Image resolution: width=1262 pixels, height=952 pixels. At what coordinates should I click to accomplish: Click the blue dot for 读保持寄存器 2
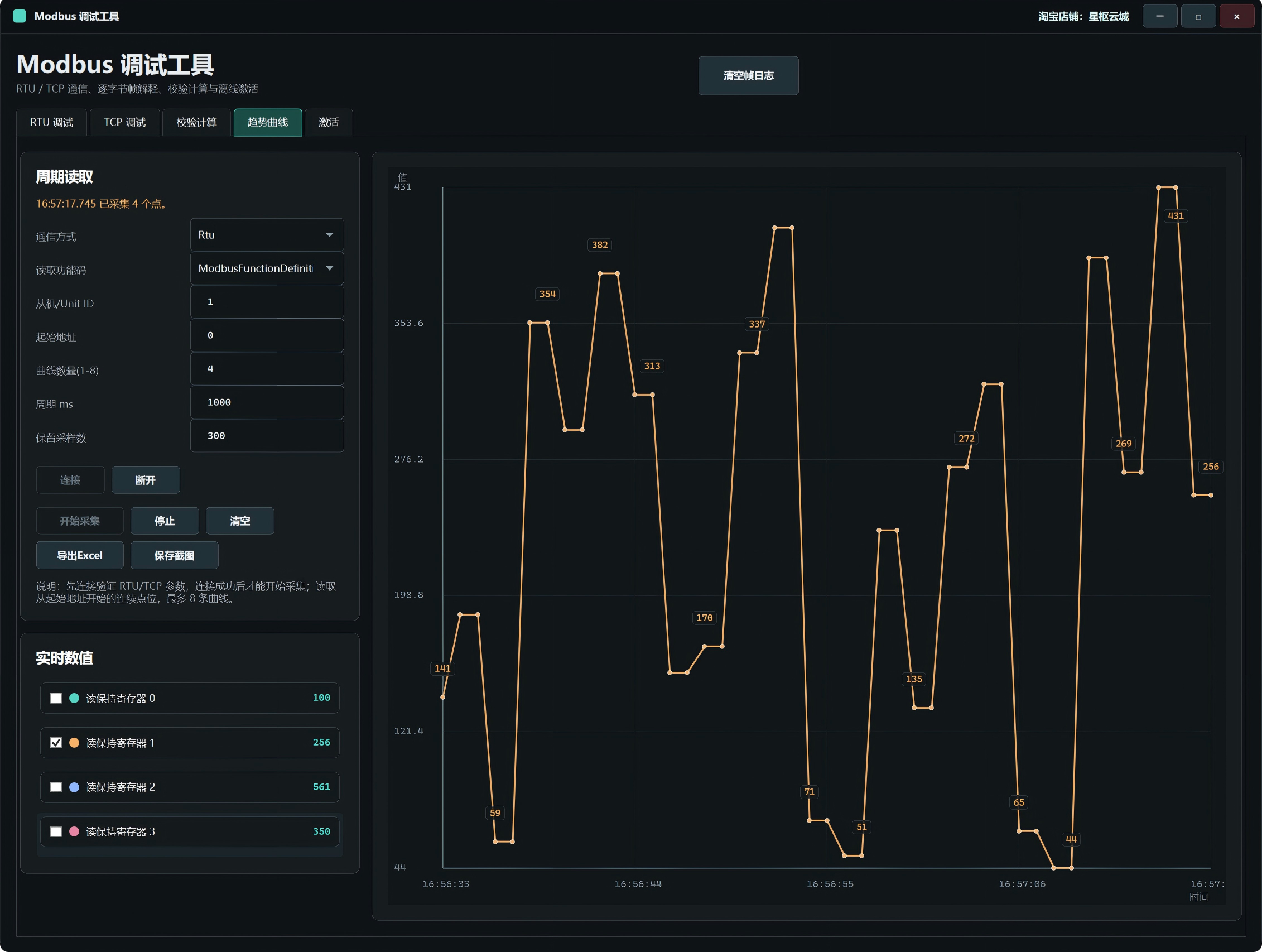click(74, 787)
